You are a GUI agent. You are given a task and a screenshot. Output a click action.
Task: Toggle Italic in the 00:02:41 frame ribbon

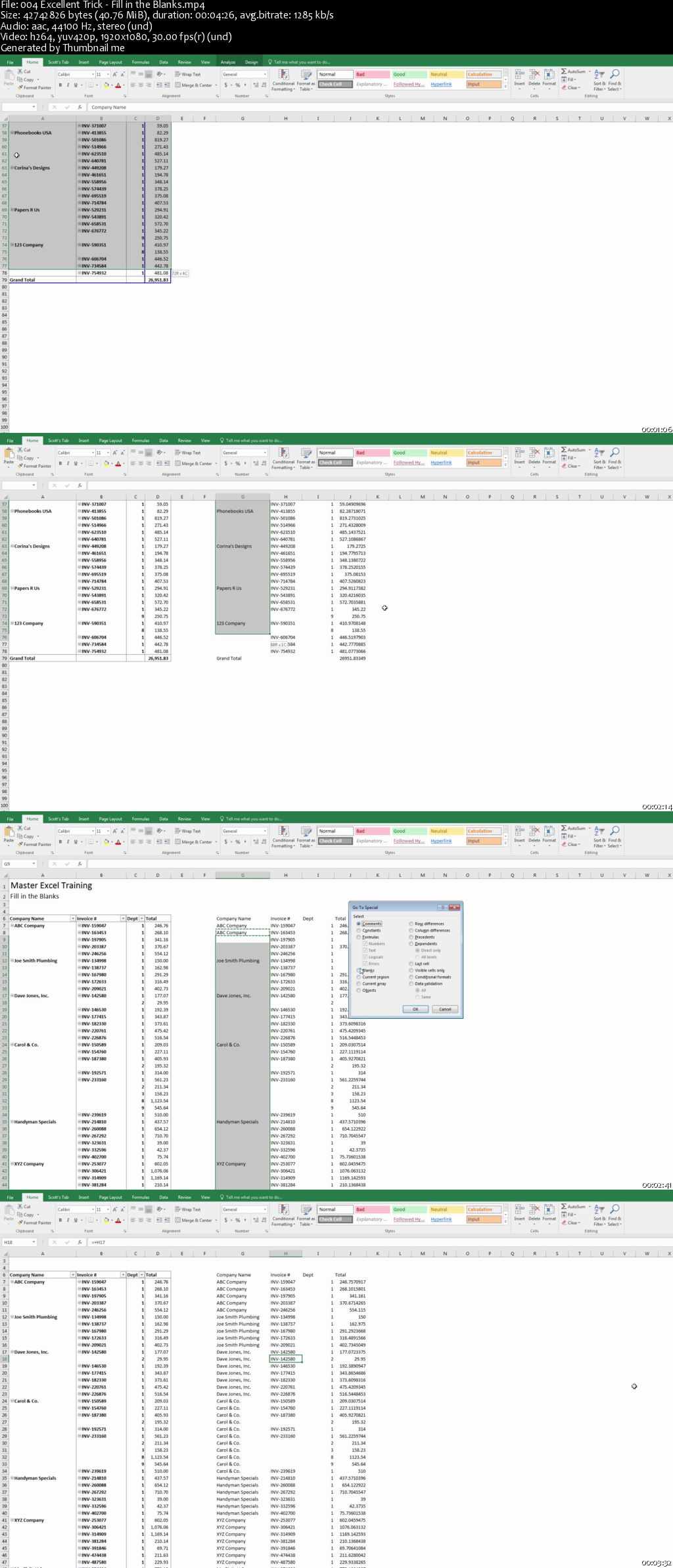(68, 842)
